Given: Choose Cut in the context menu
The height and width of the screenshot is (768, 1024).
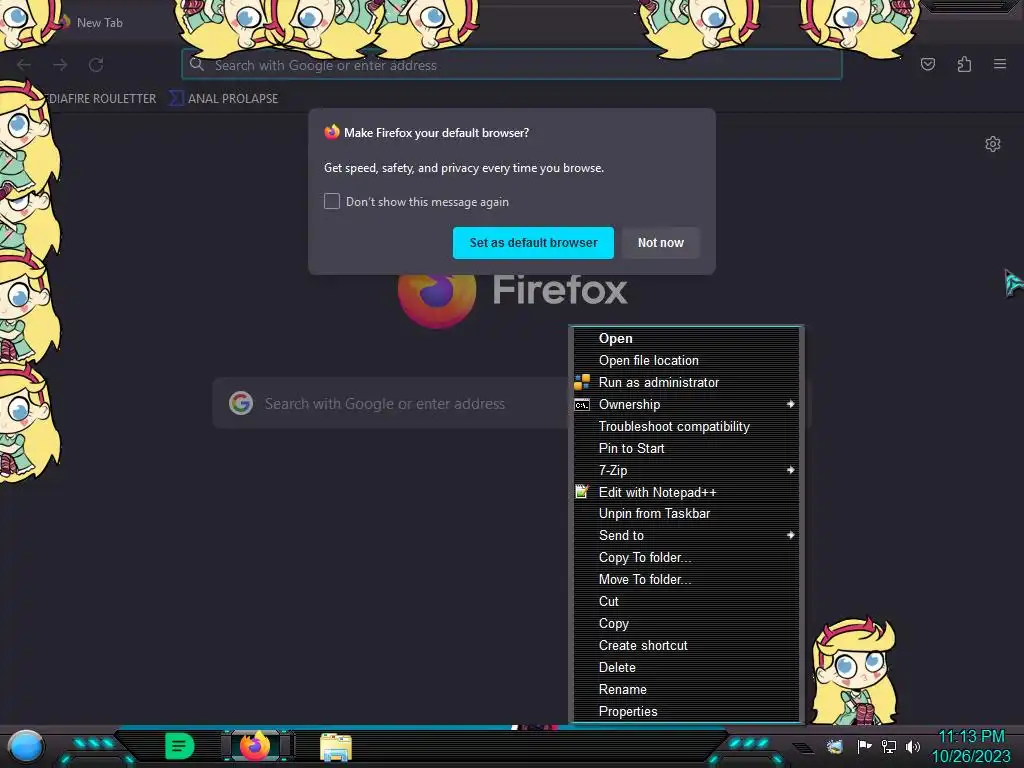Looking at the screenshot, I should pos(686,601).
